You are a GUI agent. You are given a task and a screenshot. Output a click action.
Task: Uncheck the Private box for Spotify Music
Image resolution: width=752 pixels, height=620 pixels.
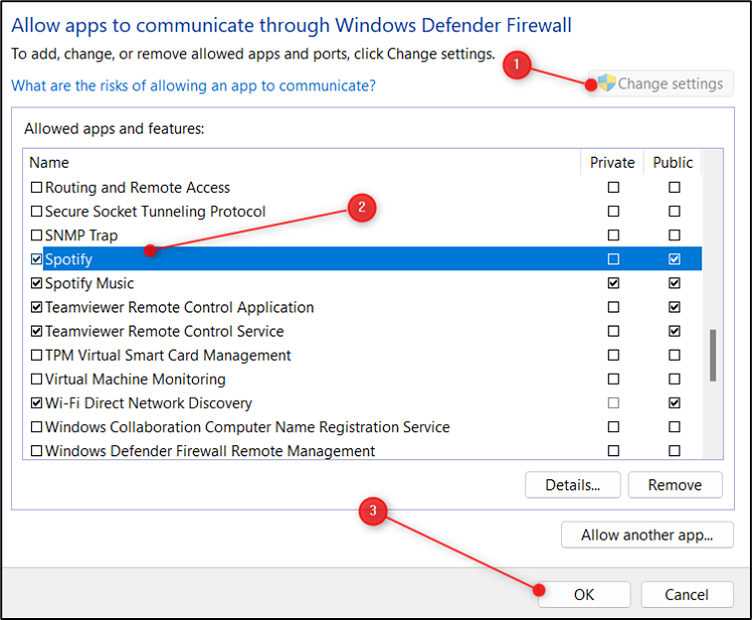[613, 283]
